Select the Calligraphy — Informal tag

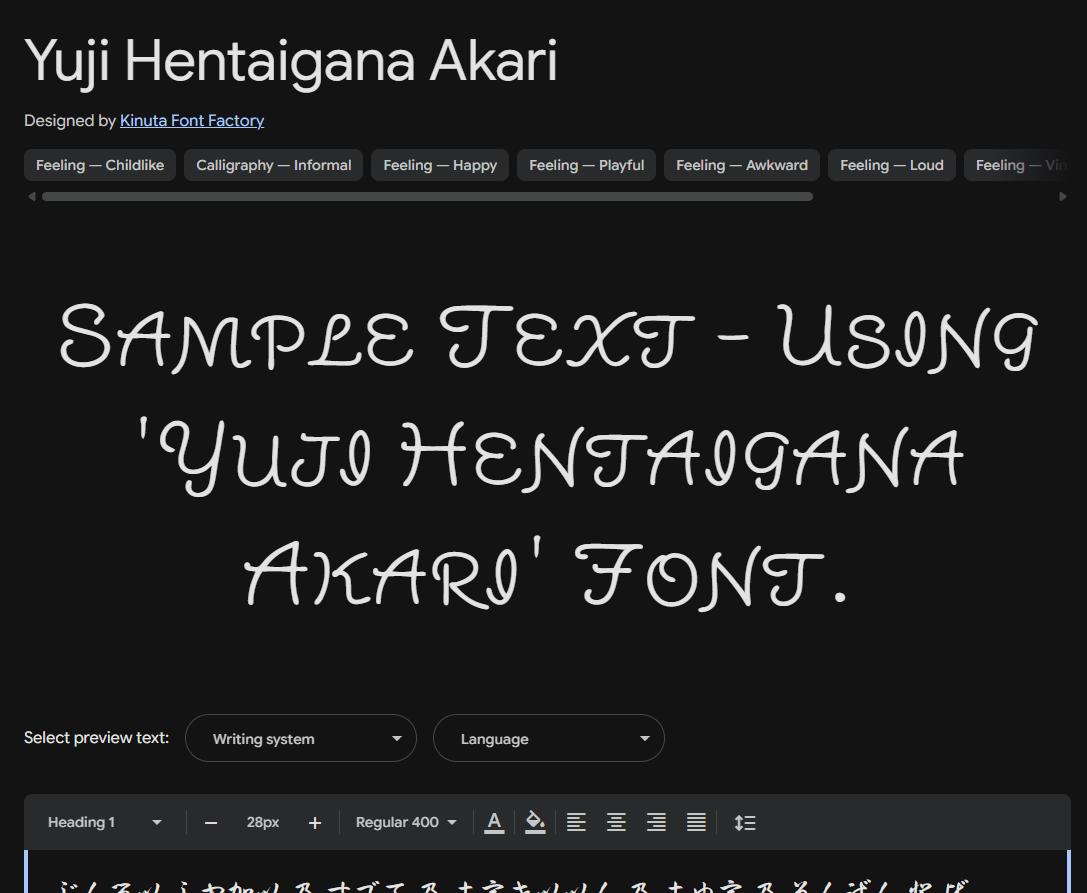coord(273,165)
